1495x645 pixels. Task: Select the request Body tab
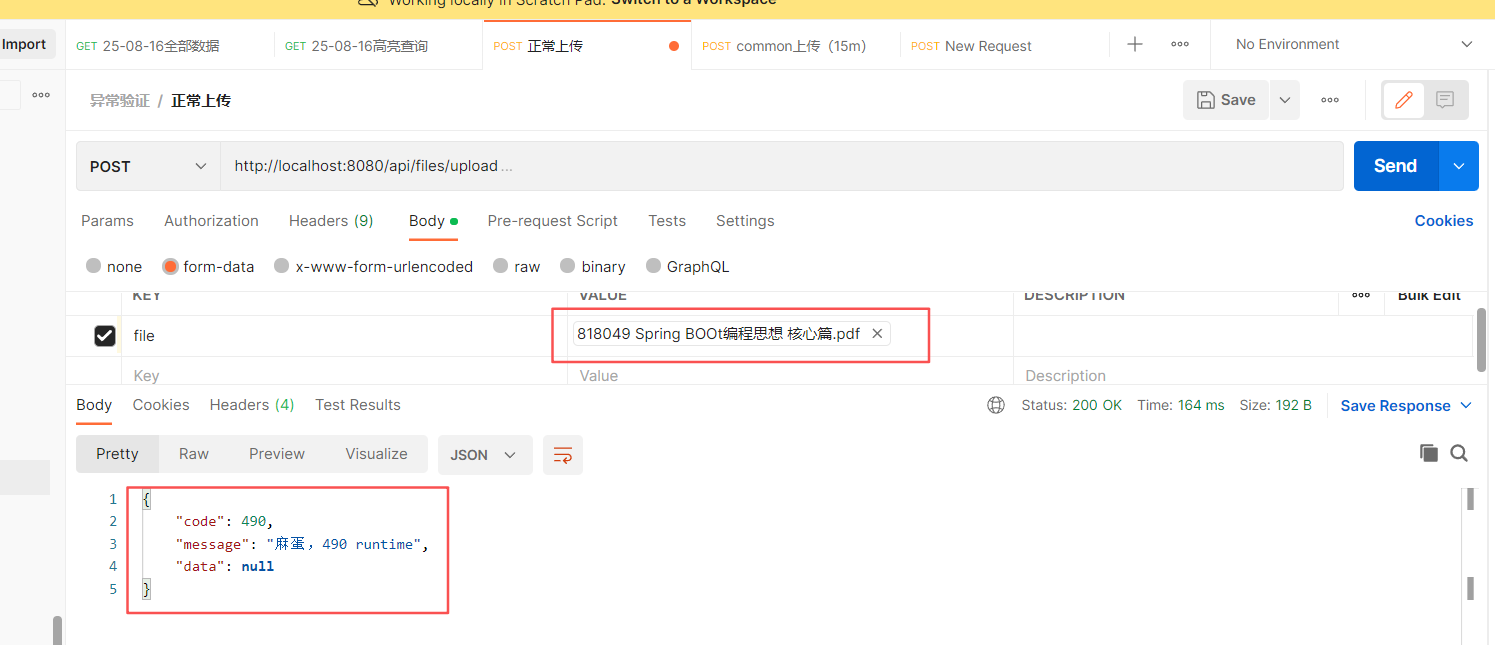tap(432, 221)
